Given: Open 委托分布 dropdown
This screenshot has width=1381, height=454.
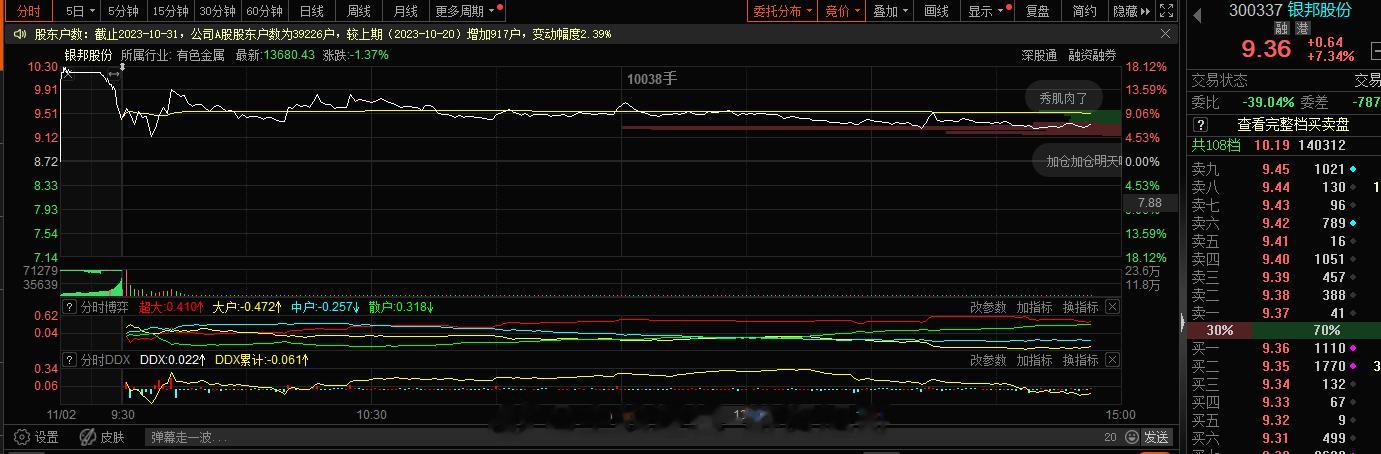Looking at the screenshot, I should [x=783, y=11].
